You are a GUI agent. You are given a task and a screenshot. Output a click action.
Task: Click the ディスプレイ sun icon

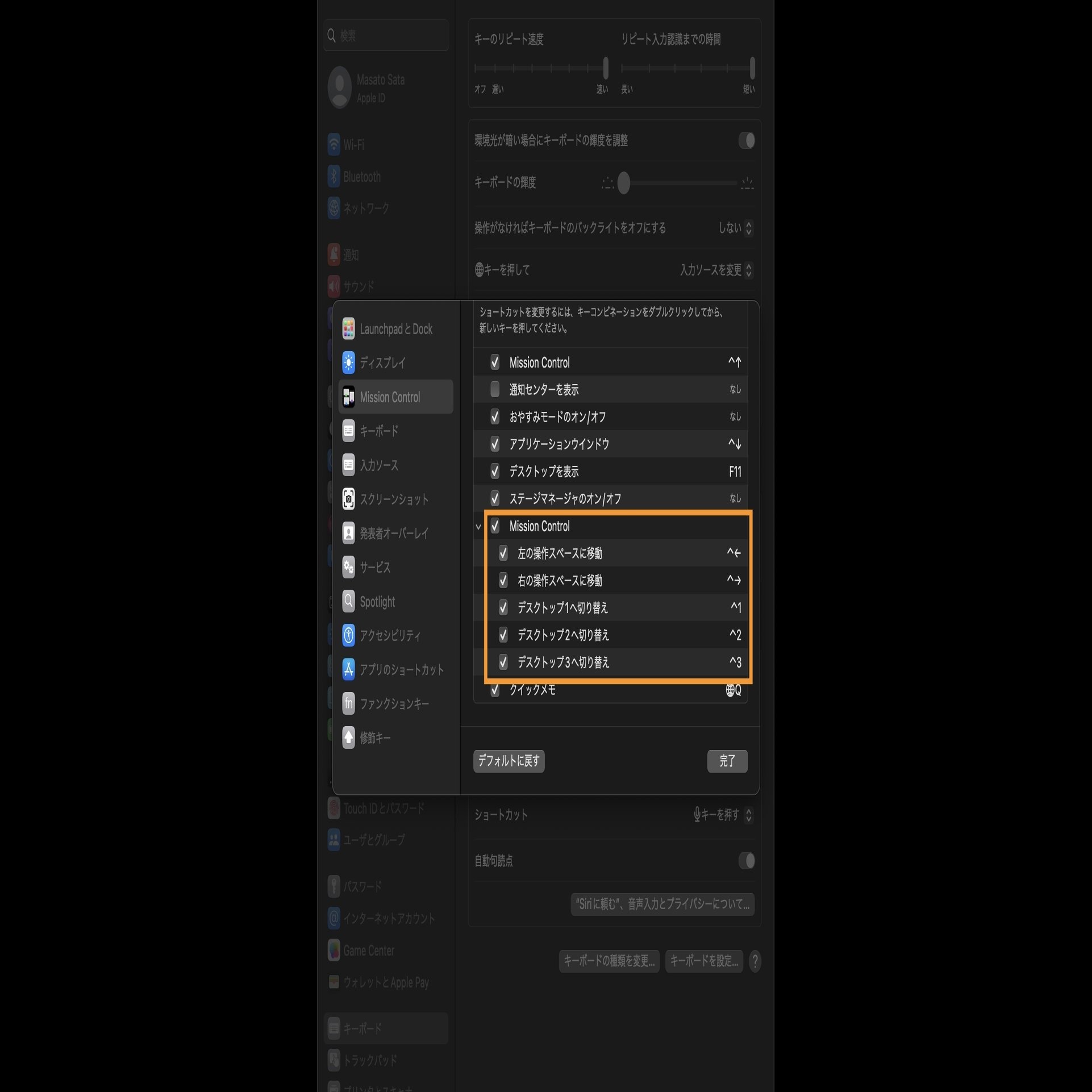click(x=348, y=362)
